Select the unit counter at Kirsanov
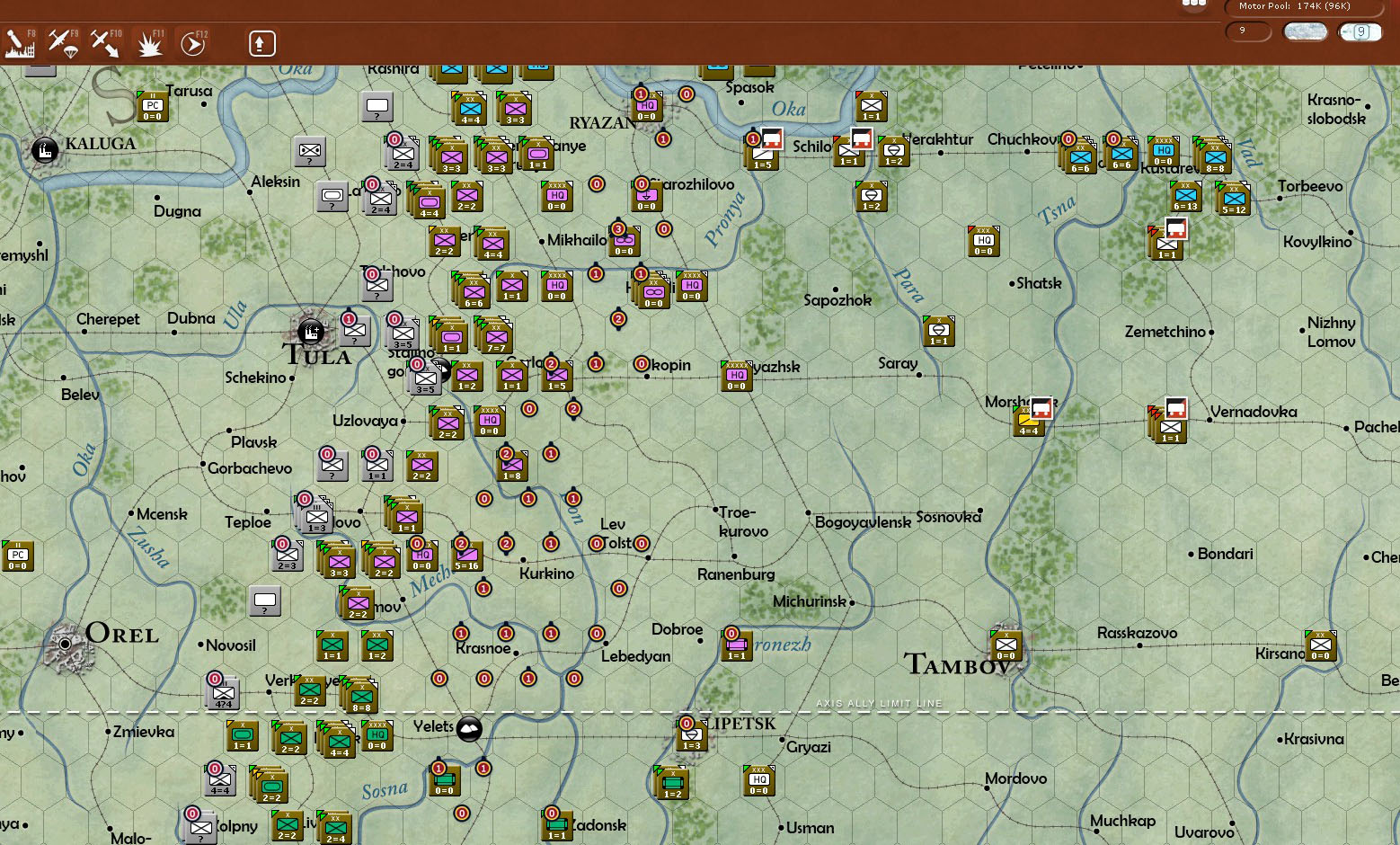 click(x=1320, y=645)
